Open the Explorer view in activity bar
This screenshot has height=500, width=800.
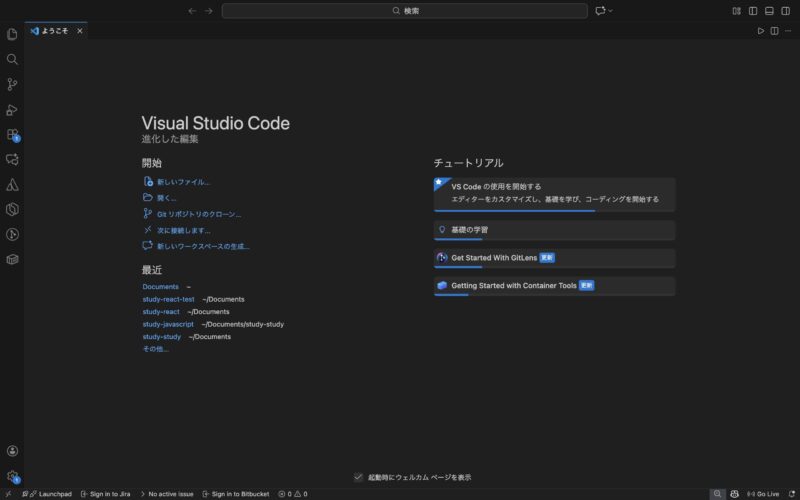12,34
